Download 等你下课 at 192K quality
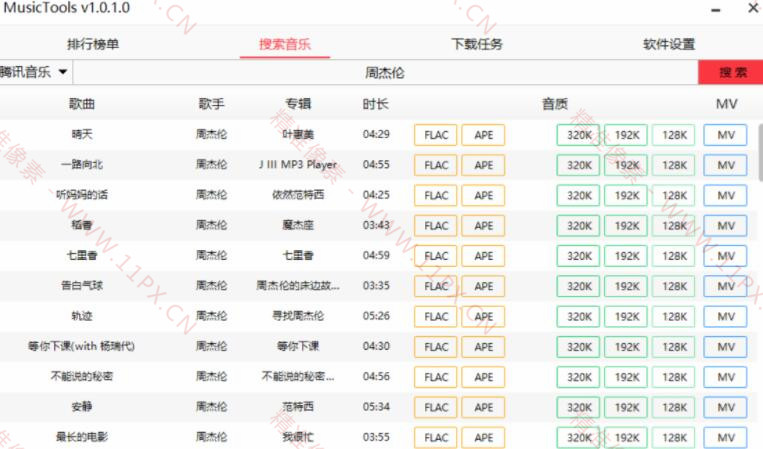 [x=626, y=347]
